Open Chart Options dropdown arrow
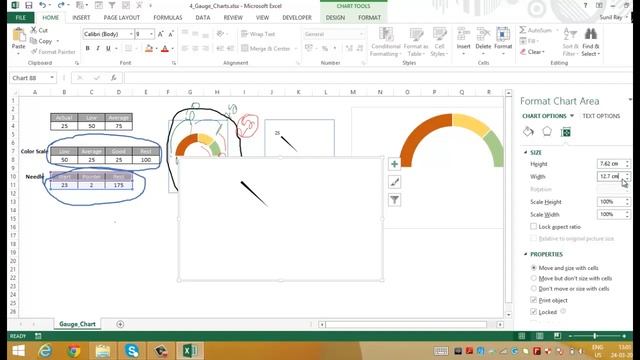This screenshot has width=640, height=360. point(572,116)
